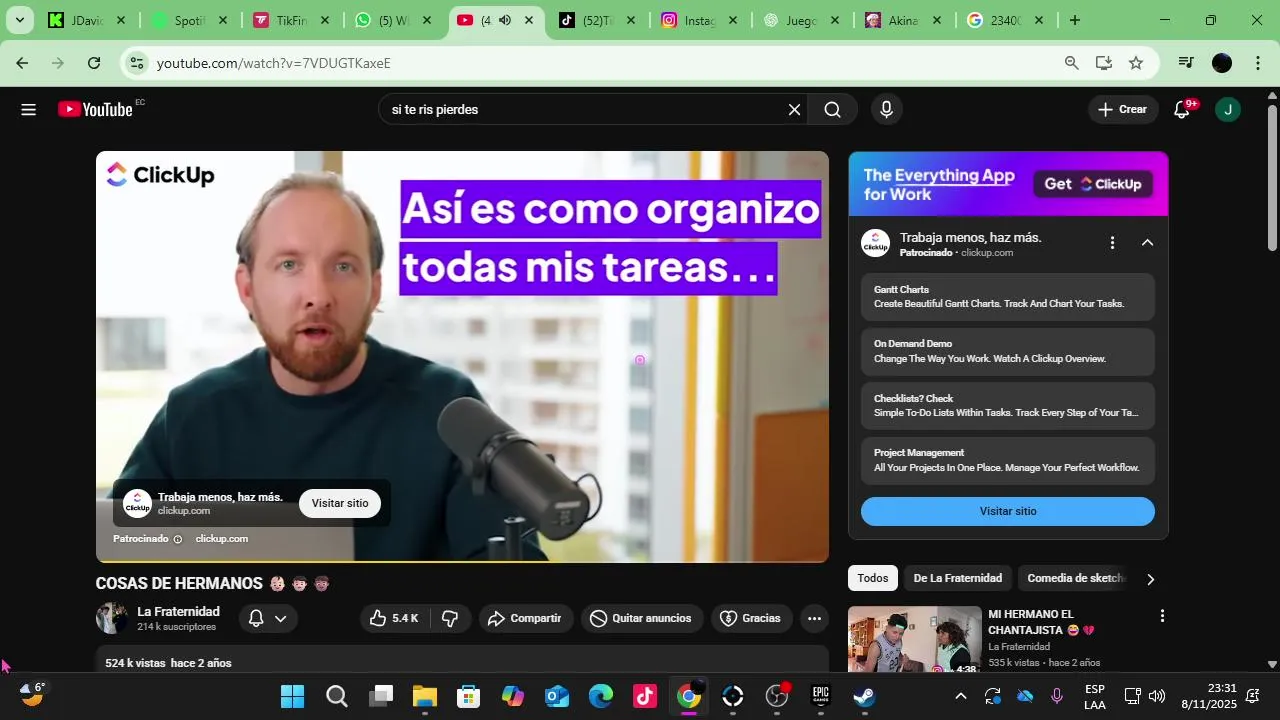Go back in Chrome
The height and width of the screenshot is (720, 1280).
[22, 63]
